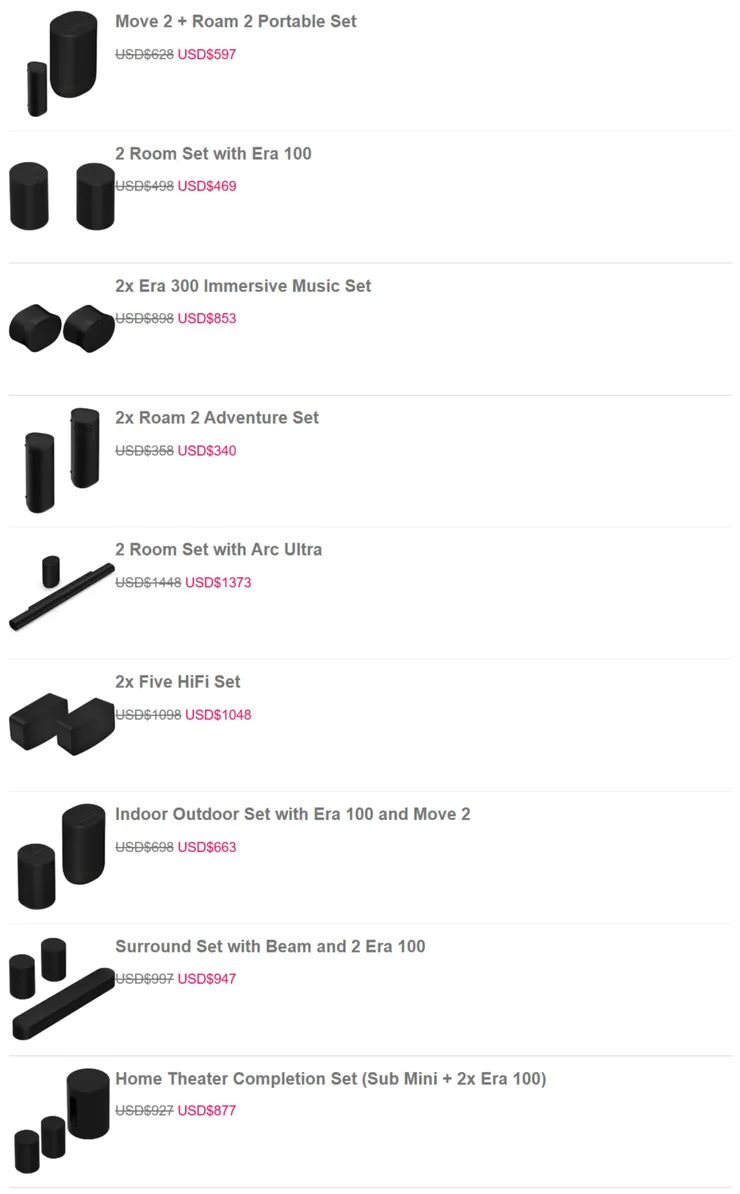Select the Beam surround set image
This screenshot has width=740, height=1194.
coord(62,988)
